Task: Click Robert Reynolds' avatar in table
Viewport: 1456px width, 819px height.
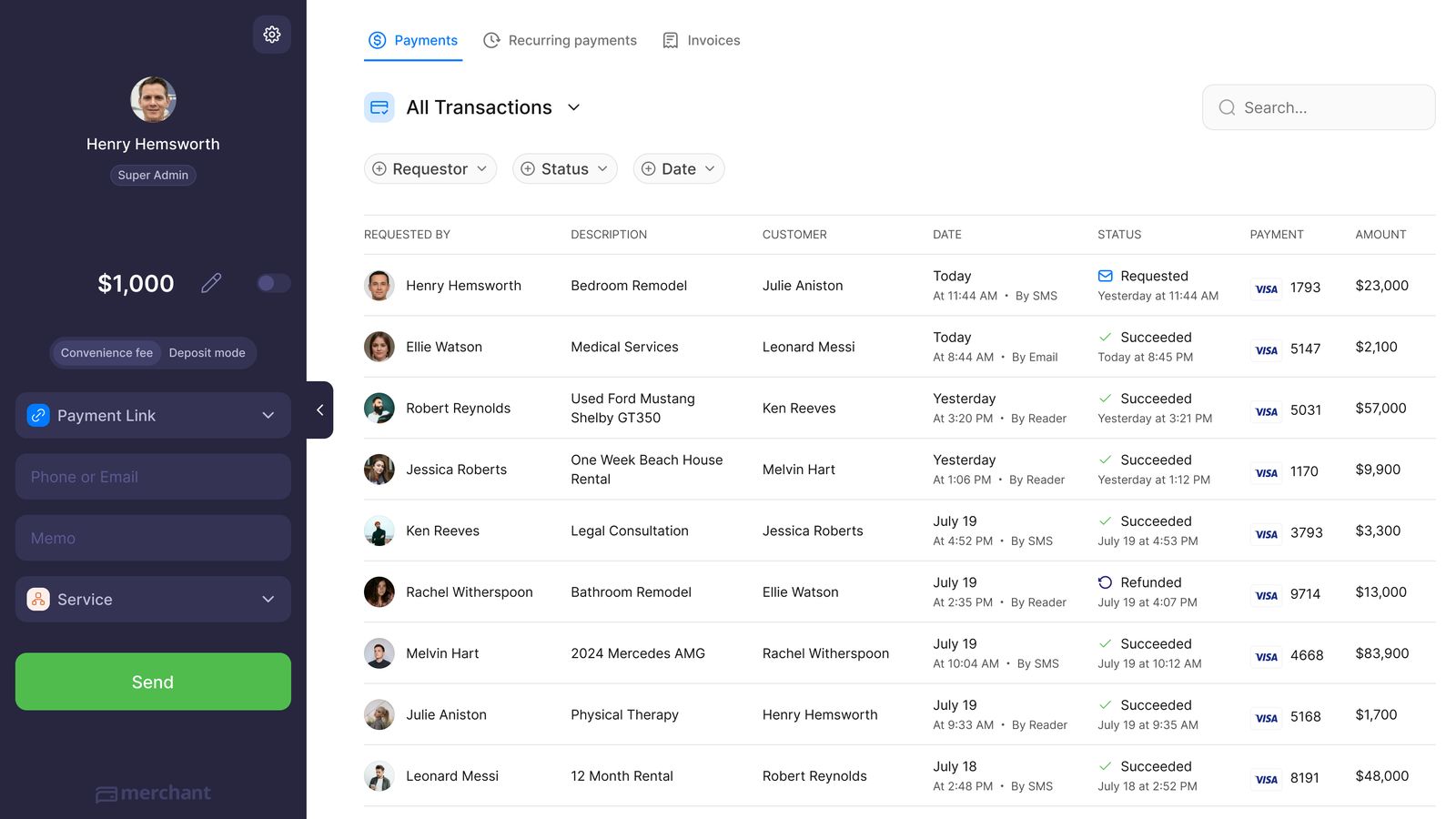Action: [x=379, y=408]
